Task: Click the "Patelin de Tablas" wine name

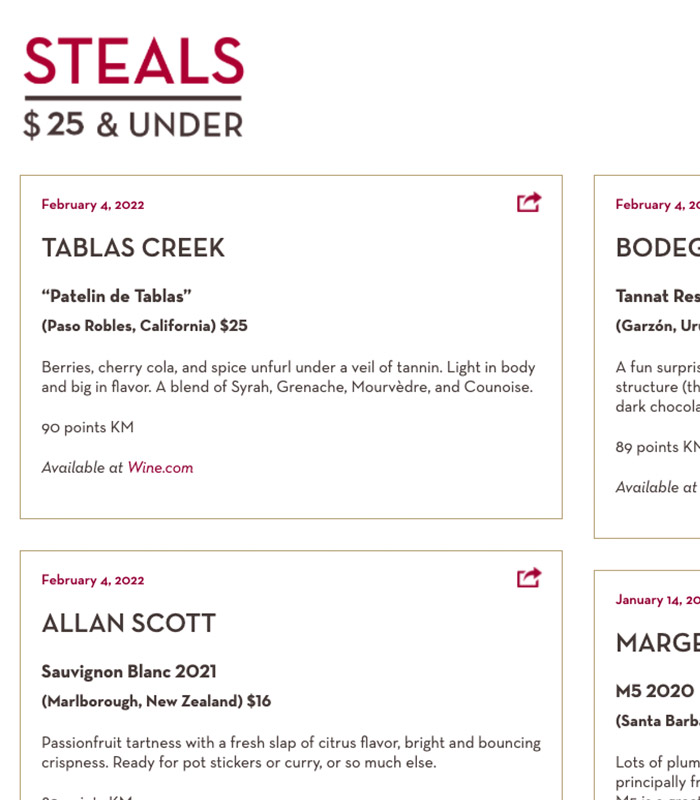Action: click(116, 296)
